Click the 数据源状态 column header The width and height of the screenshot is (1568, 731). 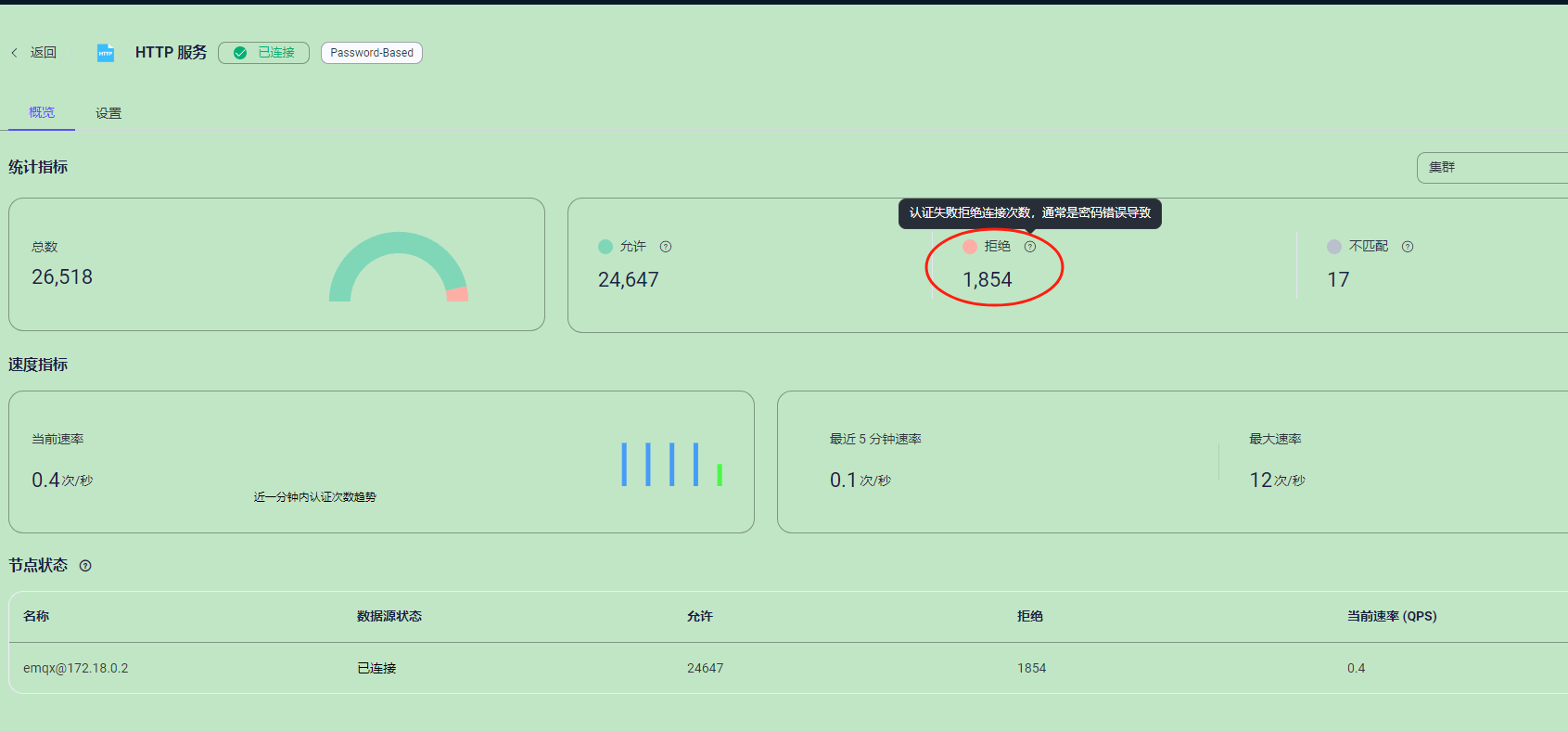click(x=389, y=616)
